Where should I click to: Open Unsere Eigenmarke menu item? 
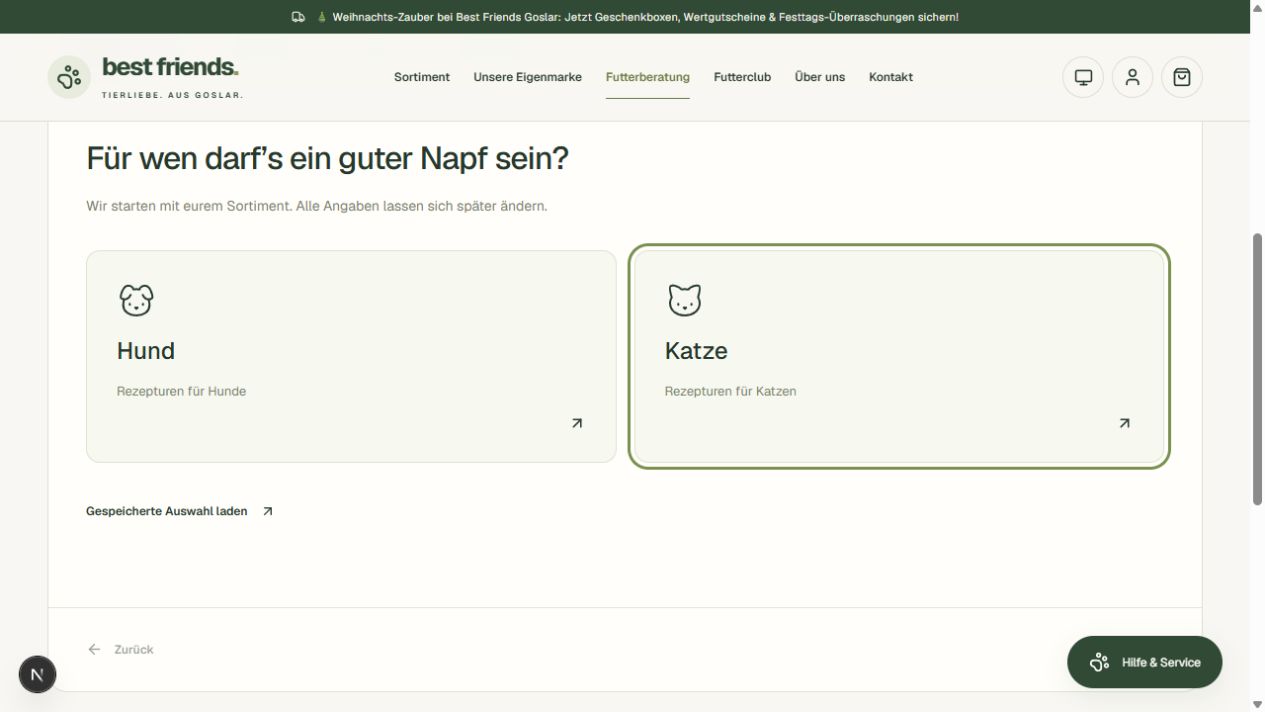coord(527,77)
